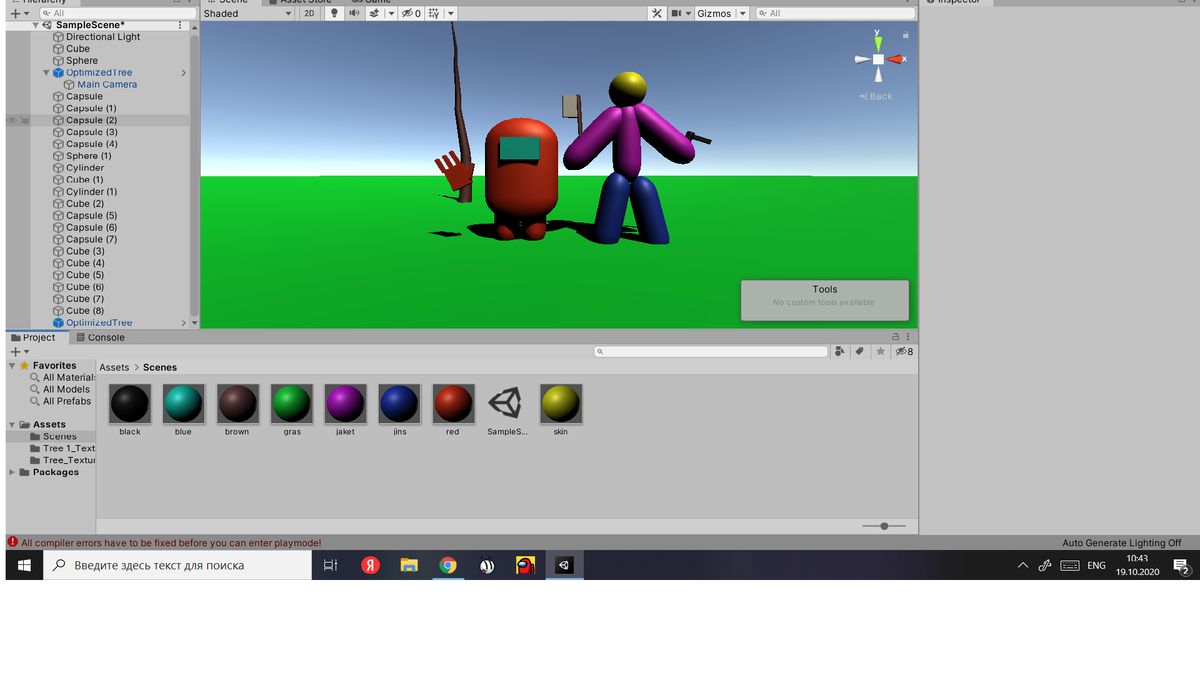1200x675 pixels.
Task: Toggle scene grid visibility icon
Action: click(x=434, y=14)
